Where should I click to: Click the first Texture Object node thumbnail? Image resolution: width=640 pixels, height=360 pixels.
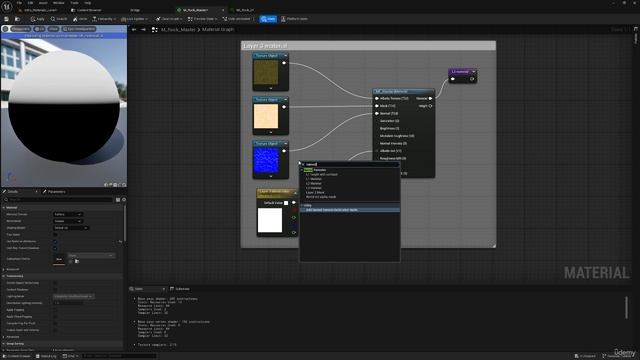tap(266, 72)
